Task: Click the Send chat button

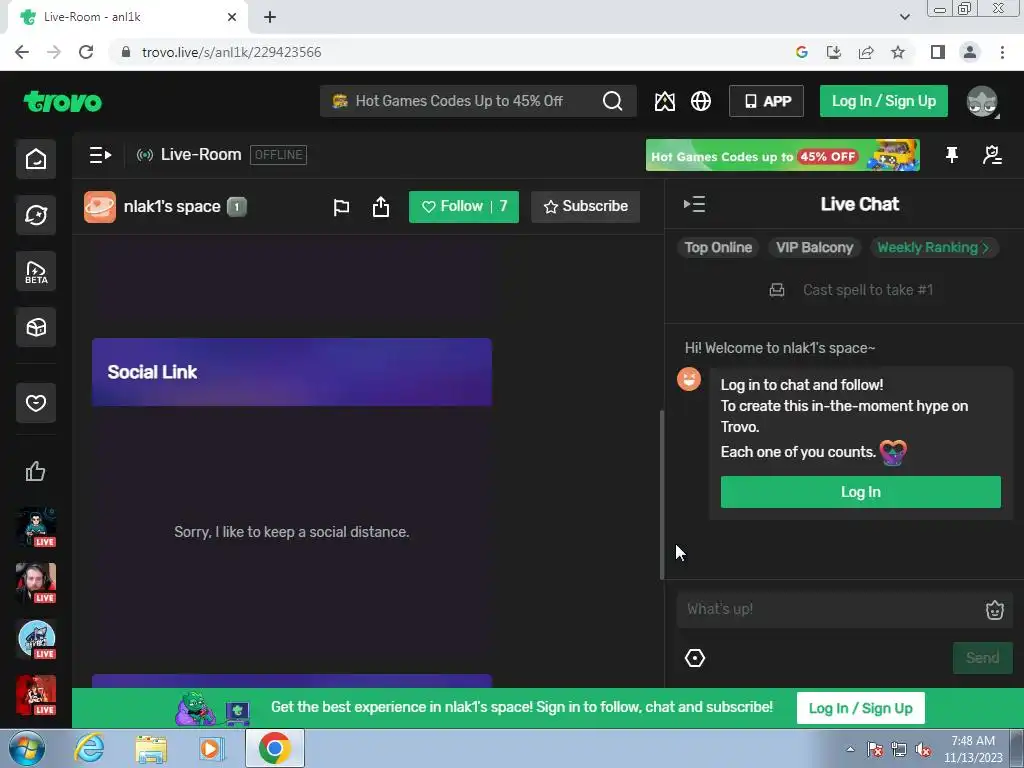Action: tap(982, 658)
